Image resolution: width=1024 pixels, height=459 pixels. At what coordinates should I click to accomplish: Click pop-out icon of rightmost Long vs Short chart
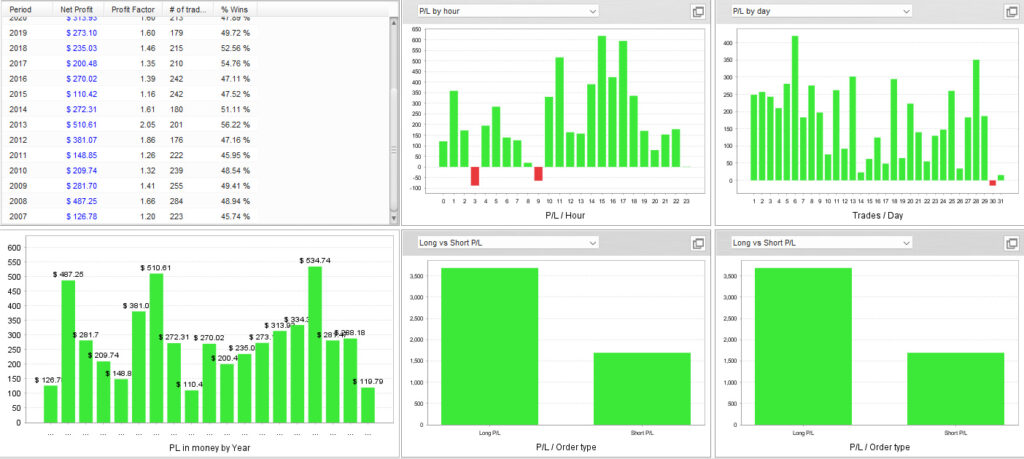point(1011,243)
